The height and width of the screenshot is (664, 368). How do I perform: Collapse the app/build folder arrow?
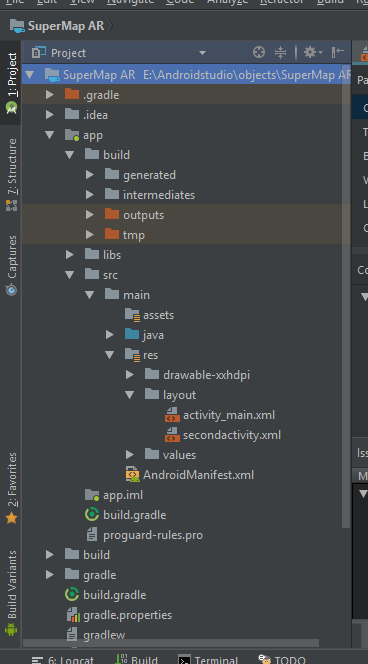tap(69, 155)
